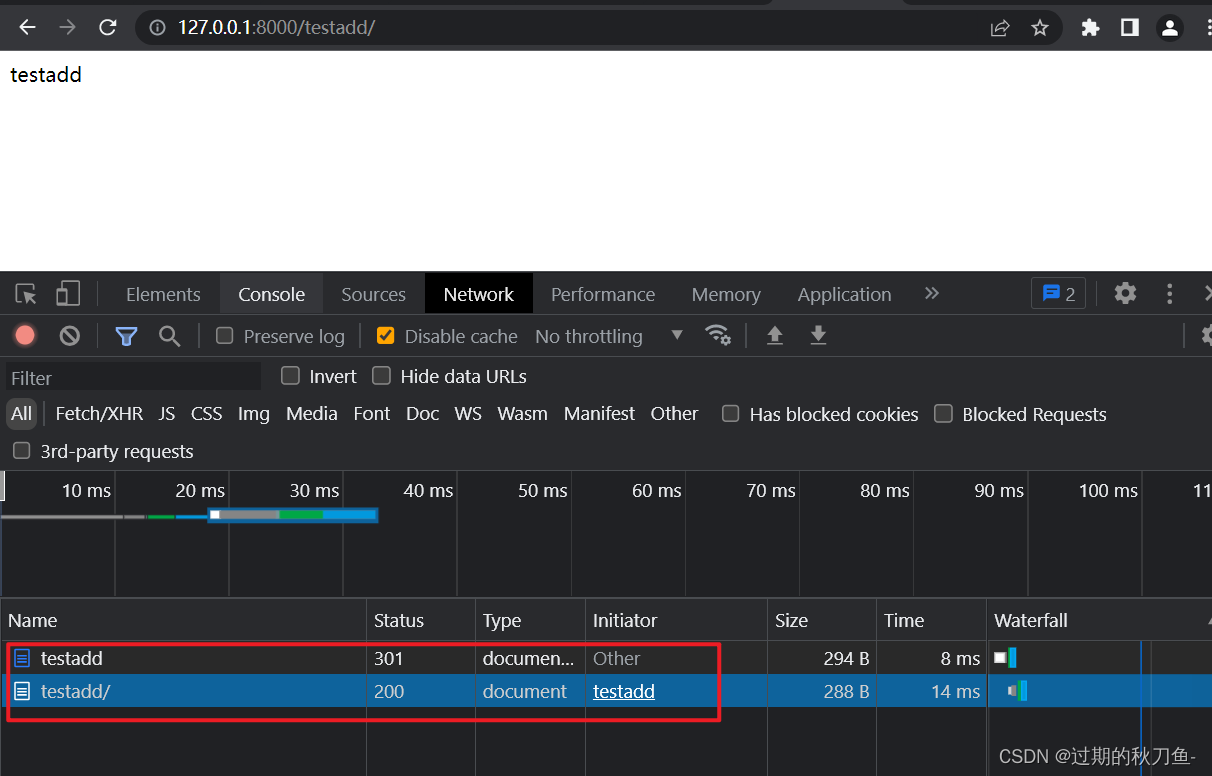Image resolution: width=1212 pixels, height=776 pixels.
Task: Select the All request type filter
Action: point(22,414)
